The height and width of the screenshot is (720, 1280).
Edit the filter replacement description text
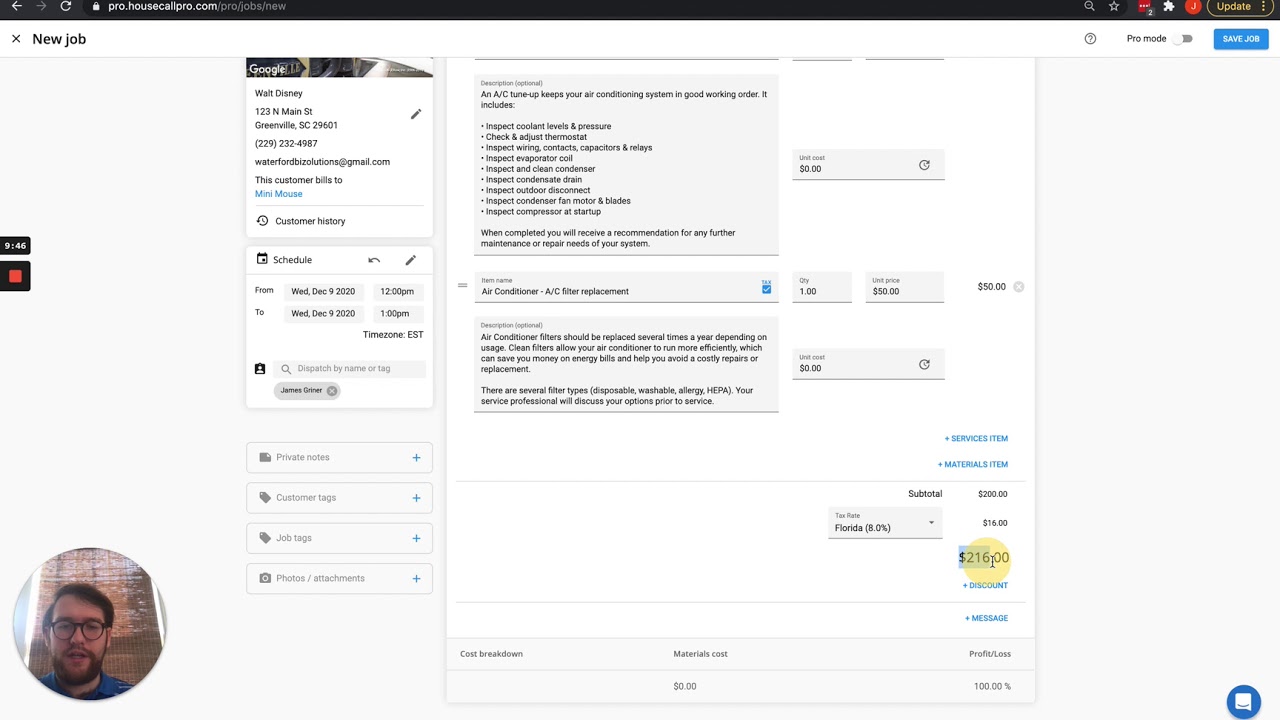(x=626, y=366)
